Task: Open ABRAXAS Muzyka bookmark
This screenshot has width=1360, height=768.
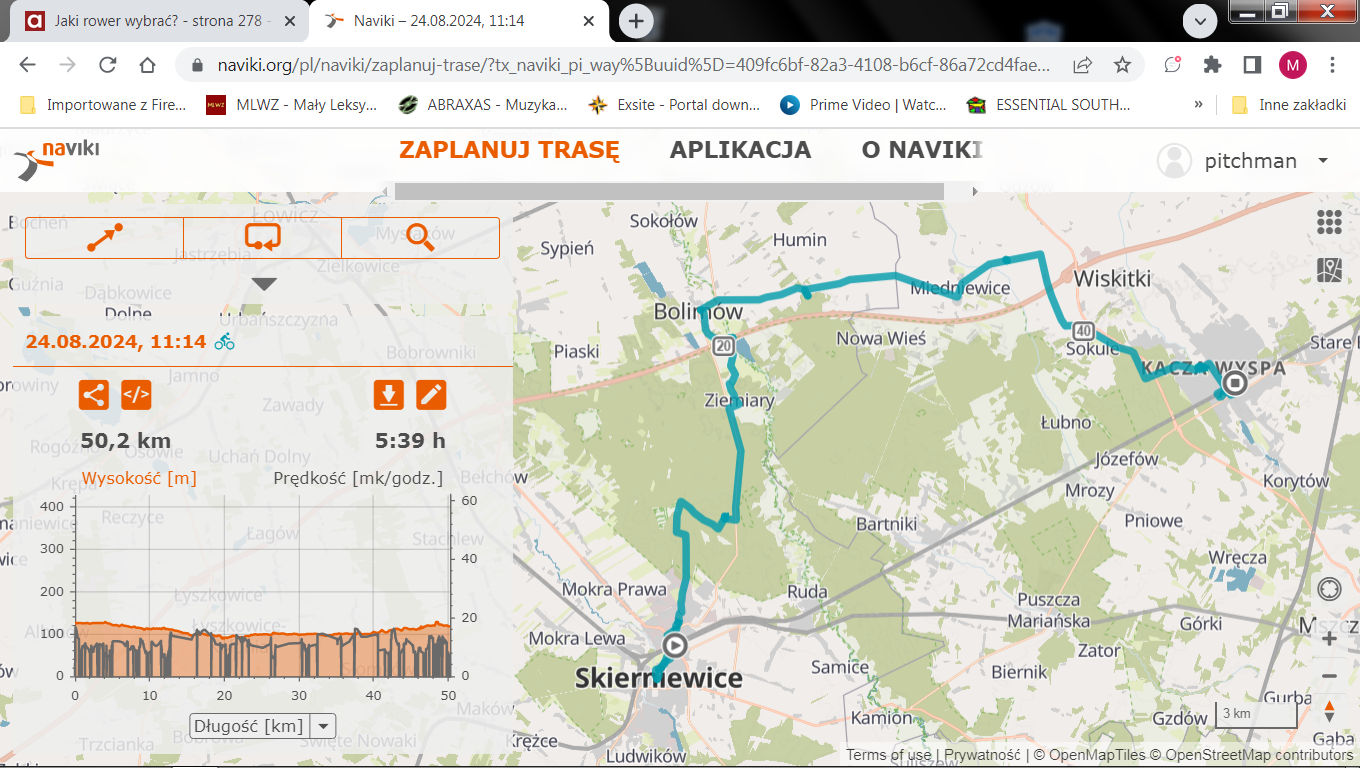Action: pyautogui.click(x=483, y=104)
